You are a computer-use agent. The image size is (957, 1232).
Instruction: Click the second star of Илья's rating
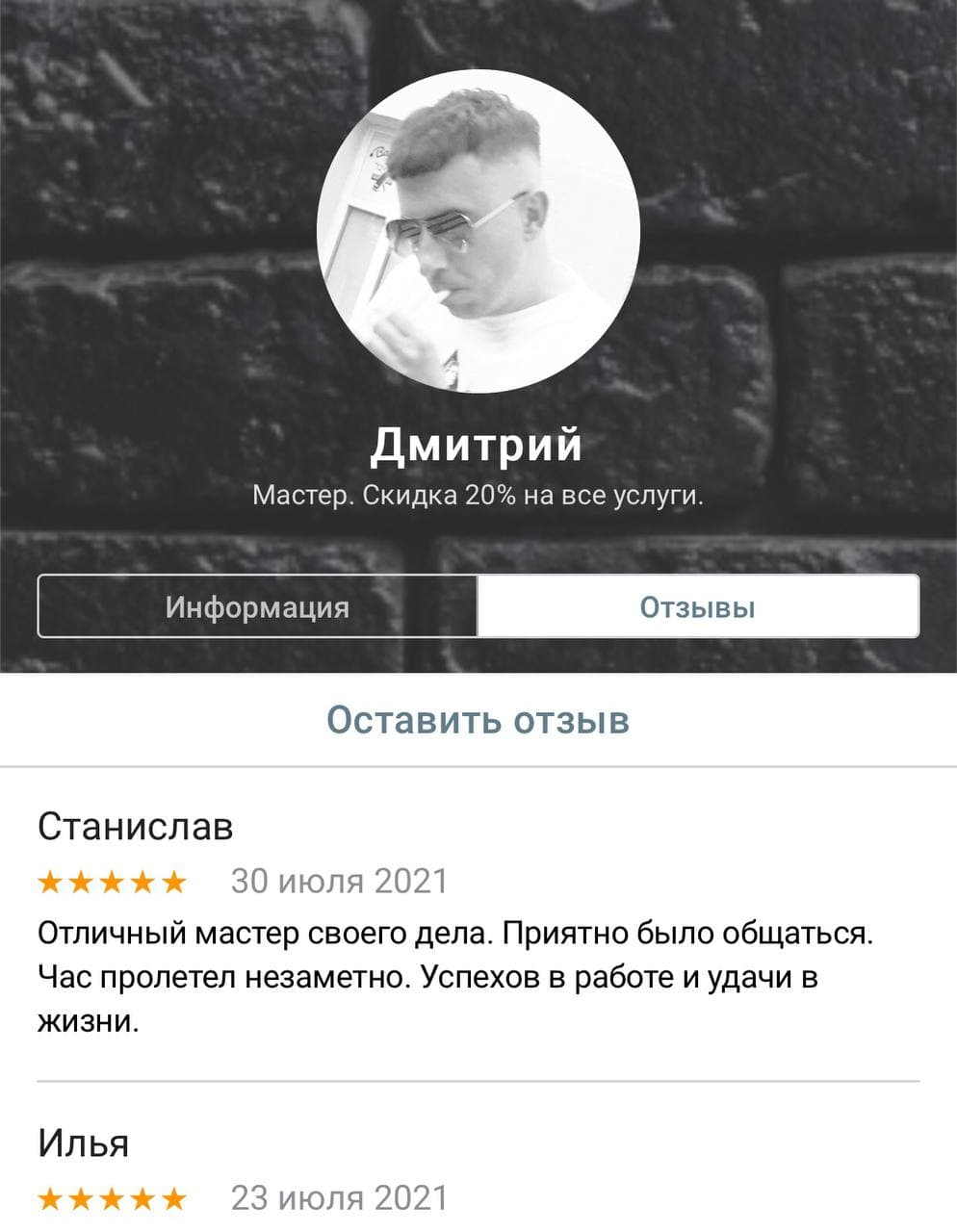(x=82, y=1198)
